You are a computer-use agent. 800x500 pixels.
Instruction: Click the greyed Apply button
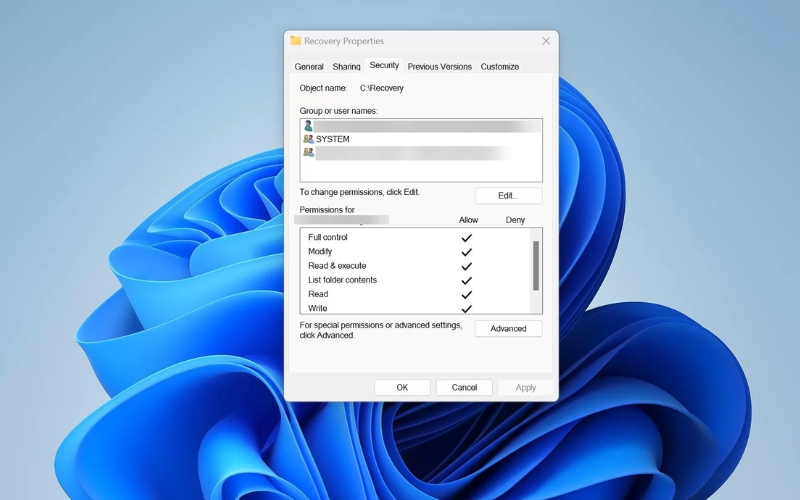(x=526, y=387)
